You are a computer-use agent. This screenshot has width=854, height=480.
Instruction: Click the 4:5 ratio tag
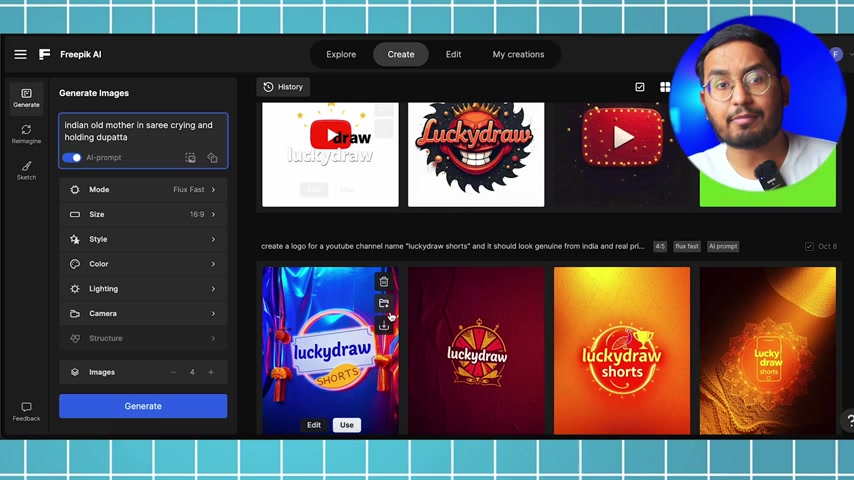tap(660, 246)
